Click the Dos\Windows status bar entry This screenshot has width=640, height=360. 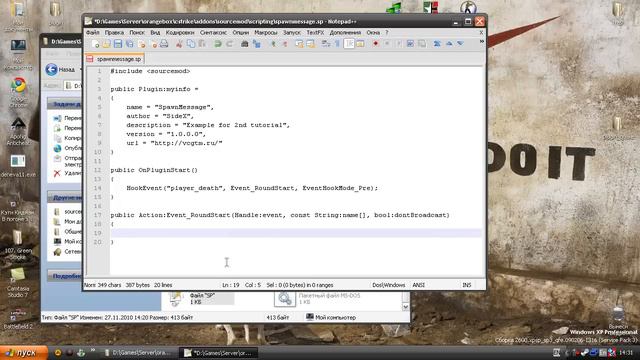[388, 285]
